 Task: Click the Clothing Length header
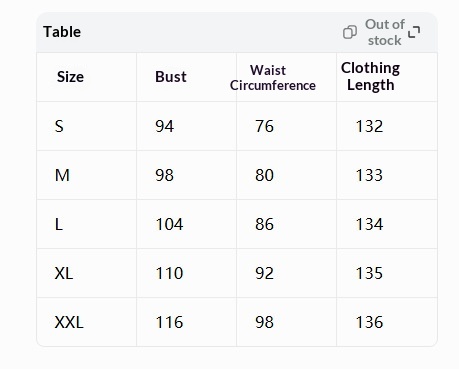coord(370,77)
